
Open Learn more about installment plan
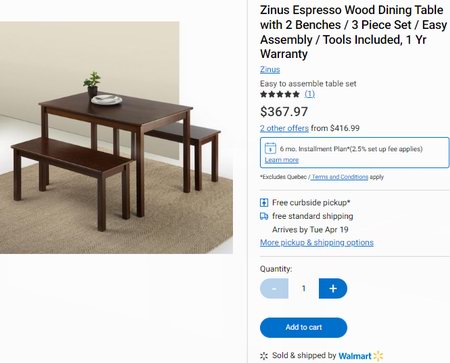(282, 160)
